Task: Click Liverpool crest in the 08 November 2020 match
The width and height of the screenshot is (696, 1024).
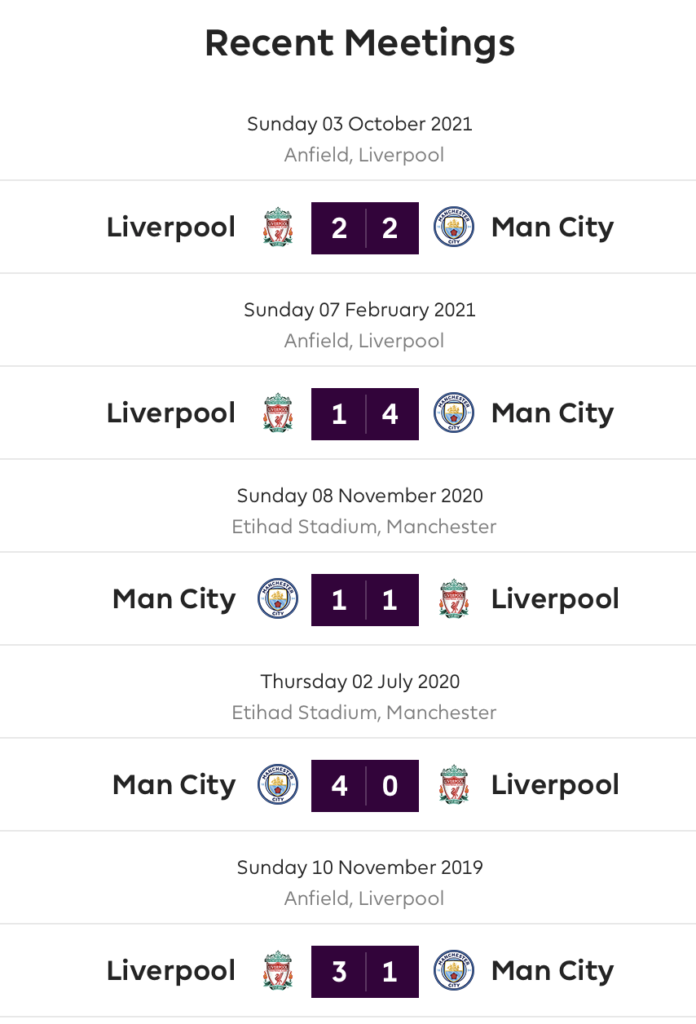Action: pos(454,599)
